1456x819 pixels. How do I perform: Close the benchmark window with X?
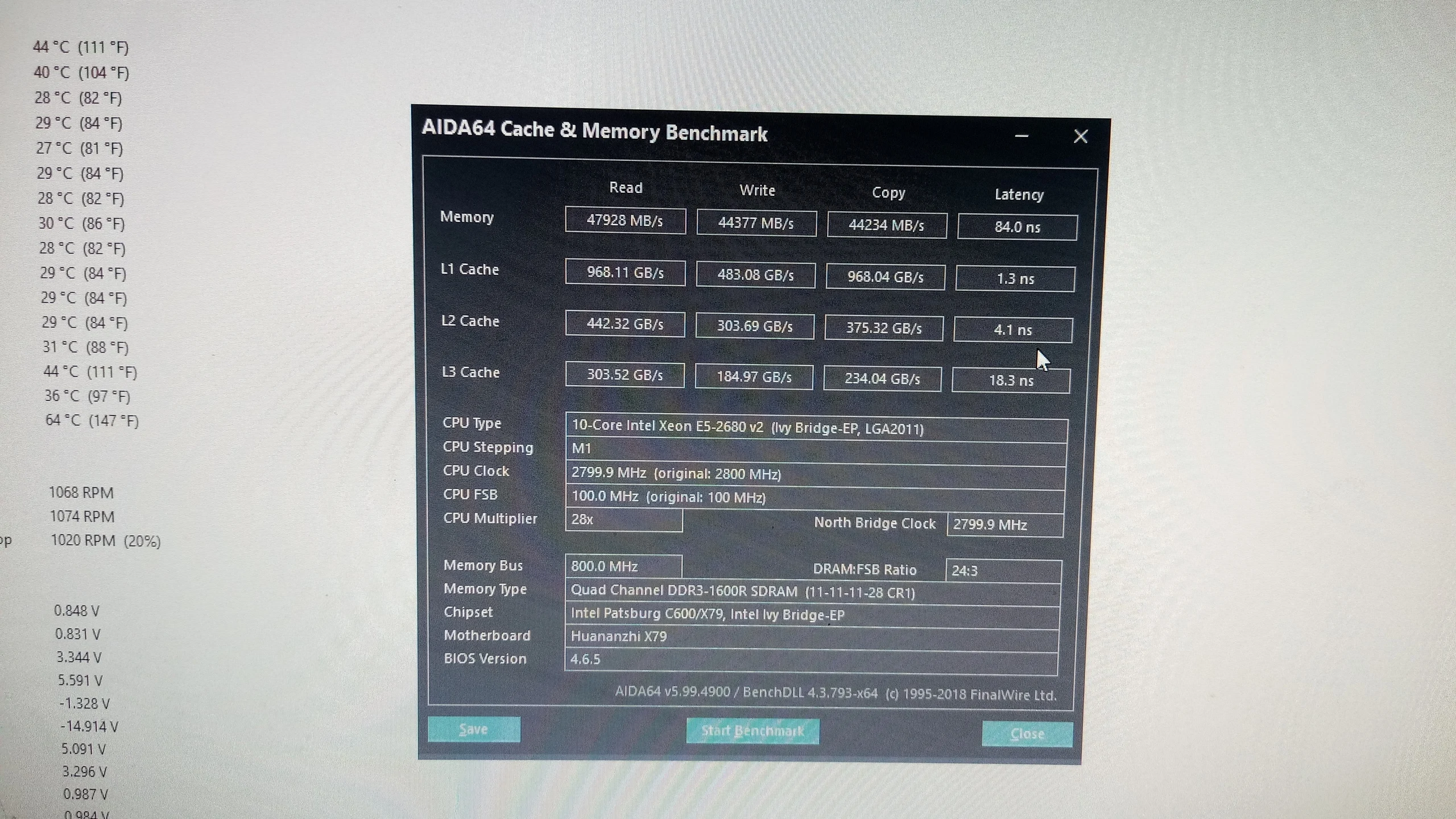coord(1080,136)
